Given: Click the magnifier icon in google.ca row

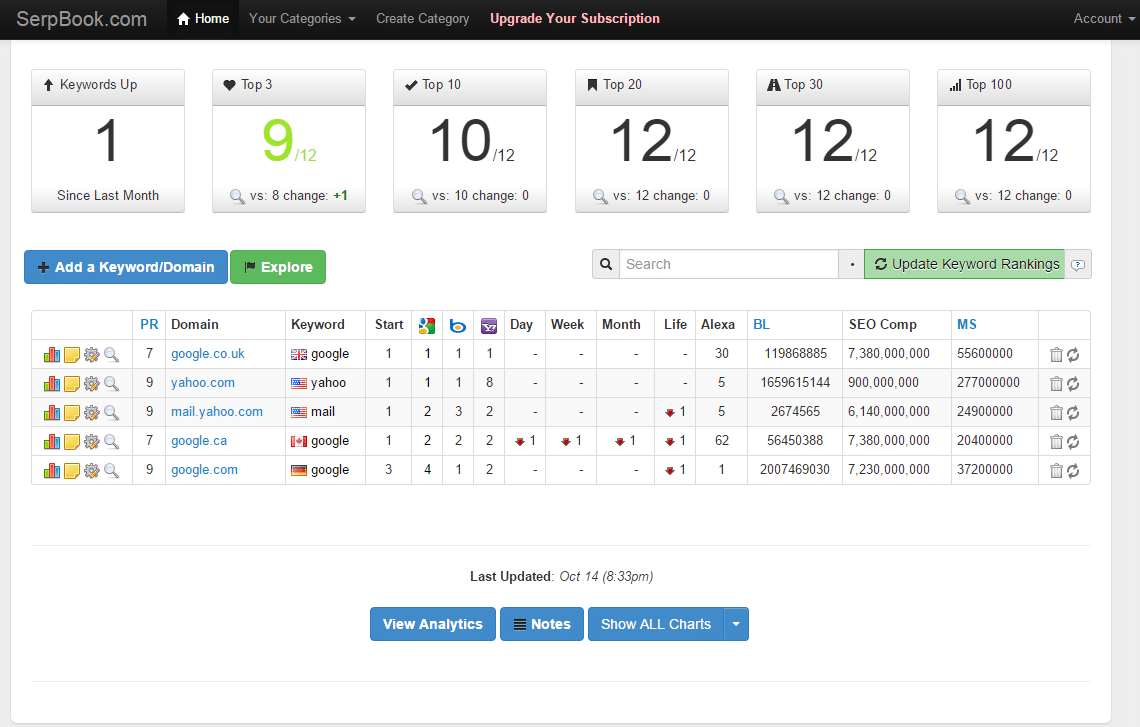Looking at the screenshot, I should pos(111,441).
